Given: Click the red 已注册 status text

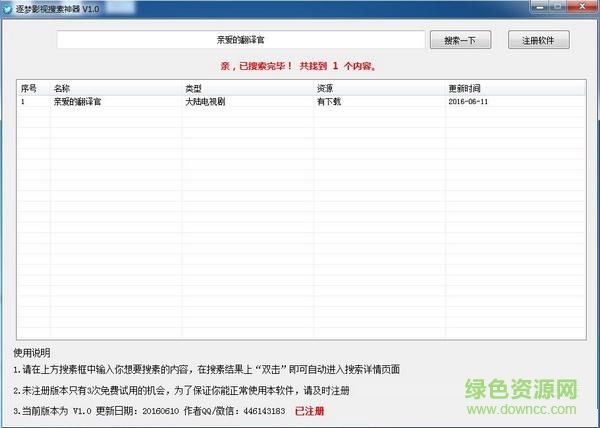Looking at the screenshot, I should tap(310, 411).
